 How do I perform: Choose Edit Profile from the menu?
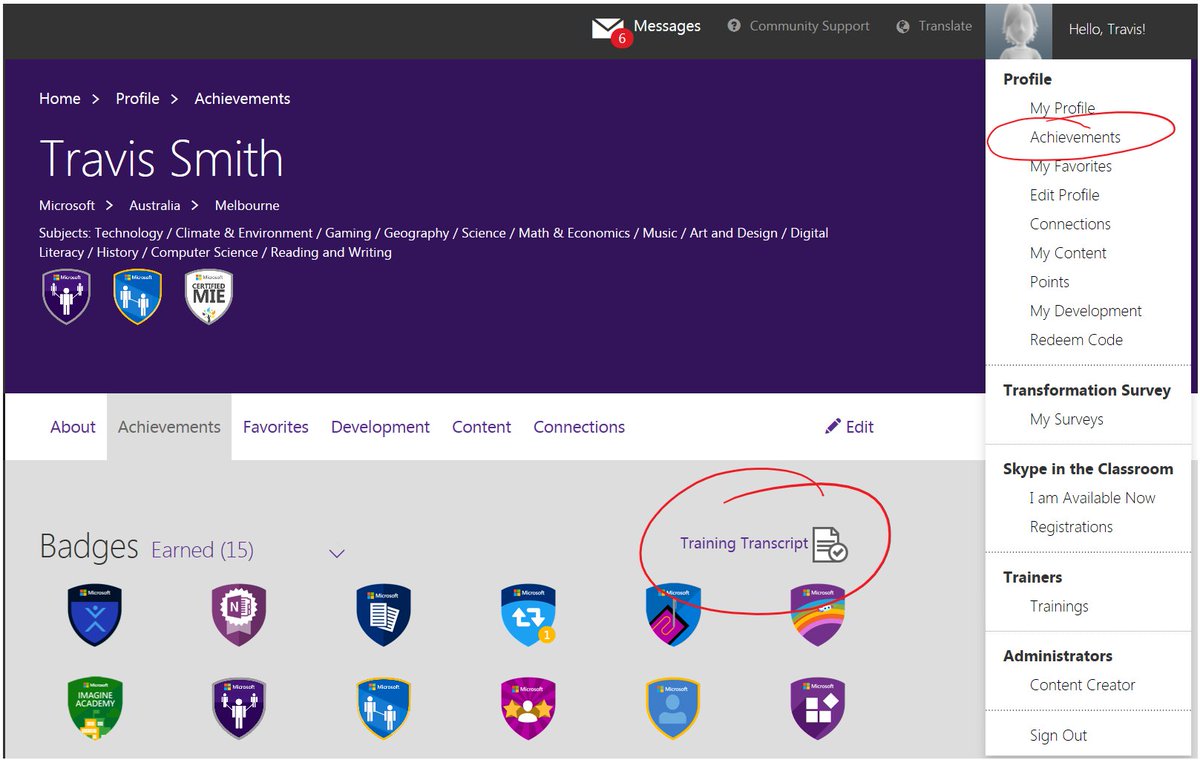(1065, 195)
